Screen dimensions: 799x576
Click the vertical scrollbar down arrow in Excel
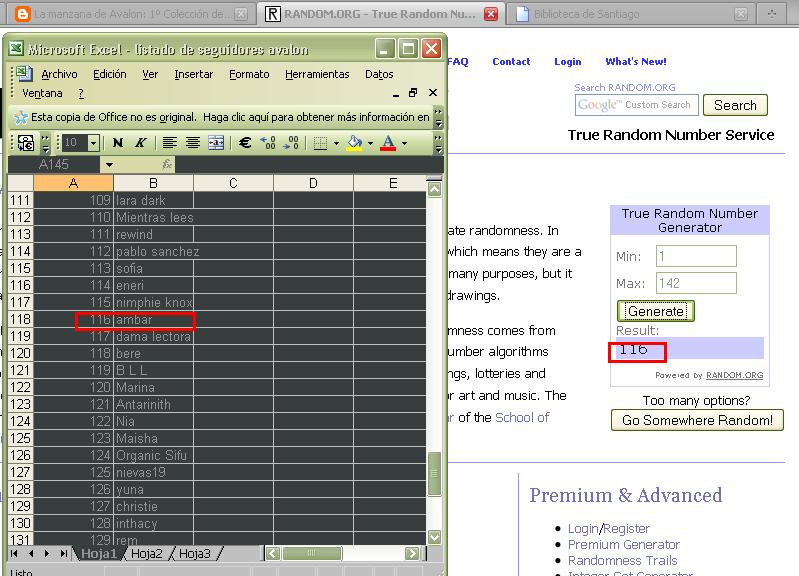pyautogui.click(x=435, y=537)
